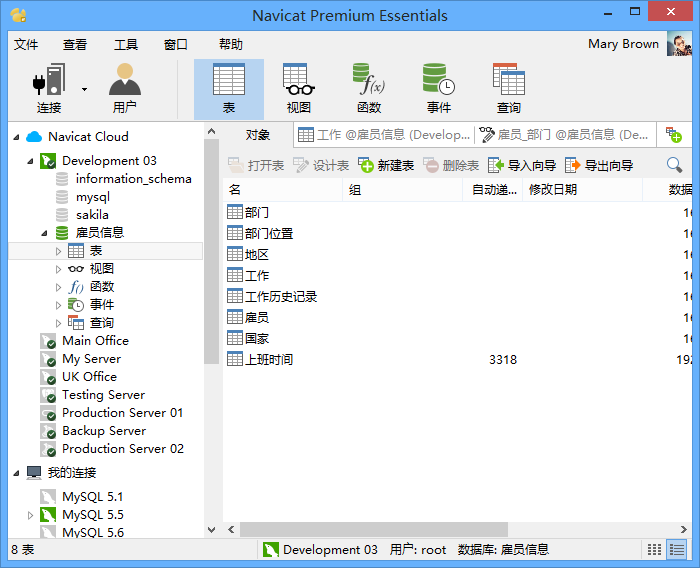Select the 工作 table icon

tap(235, 275)
